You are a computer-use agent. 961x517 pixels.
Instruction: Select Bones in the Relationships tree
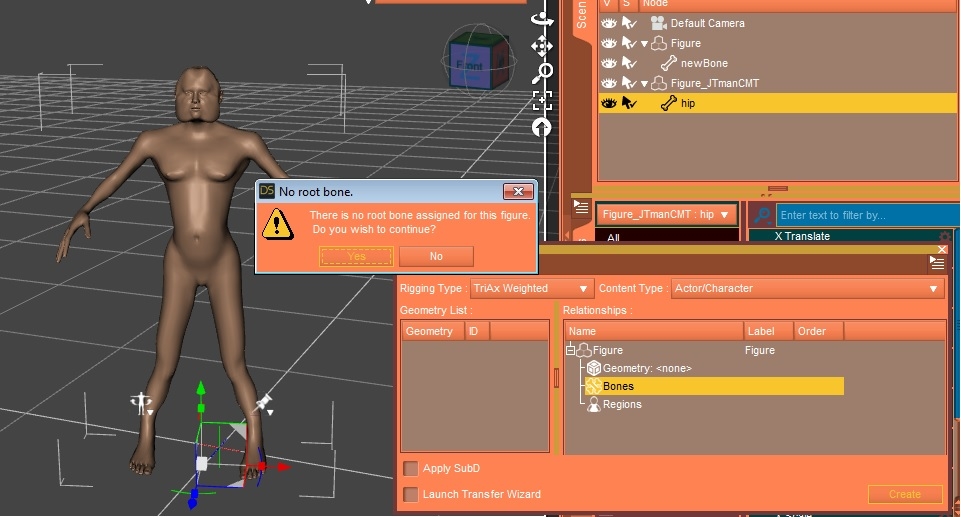click(617, 386)
